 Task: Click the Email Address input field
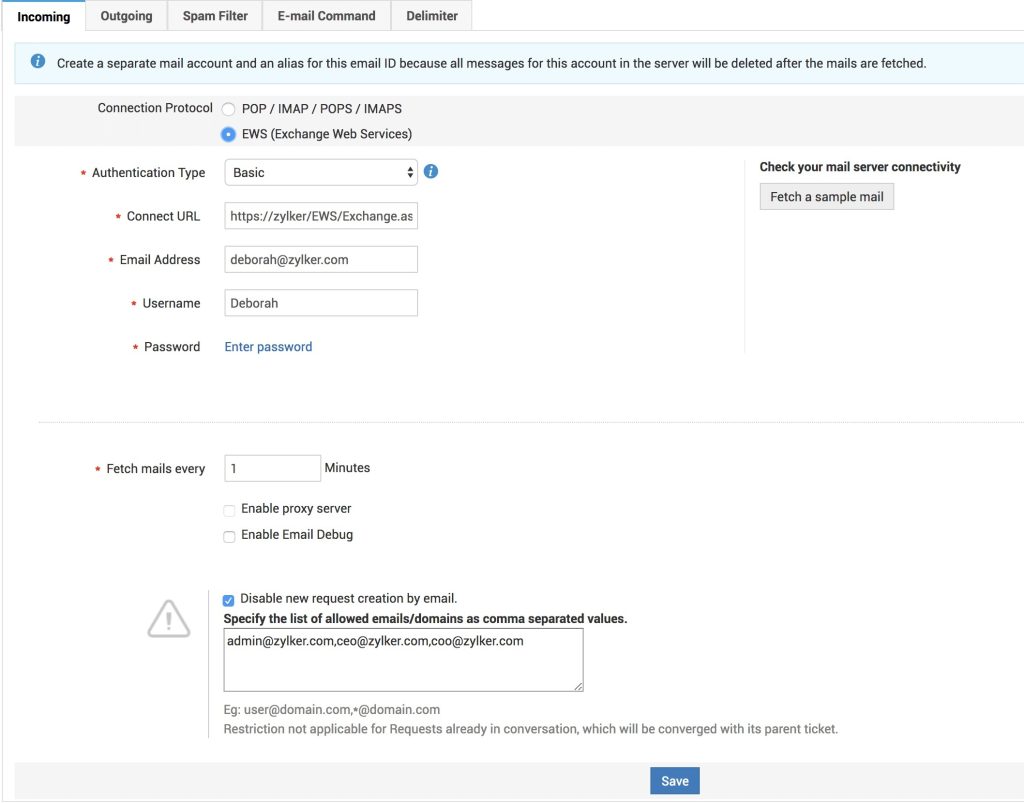tap(321, 259)
